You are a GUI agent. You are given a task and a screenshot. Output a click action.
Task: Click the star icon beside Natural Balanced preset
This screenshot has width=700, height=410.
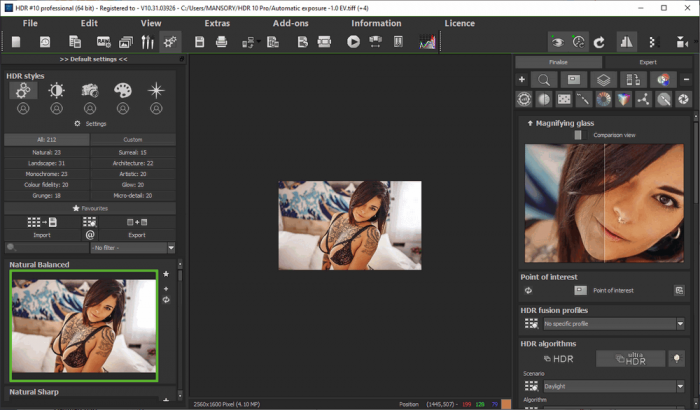(x=166, y=273)
